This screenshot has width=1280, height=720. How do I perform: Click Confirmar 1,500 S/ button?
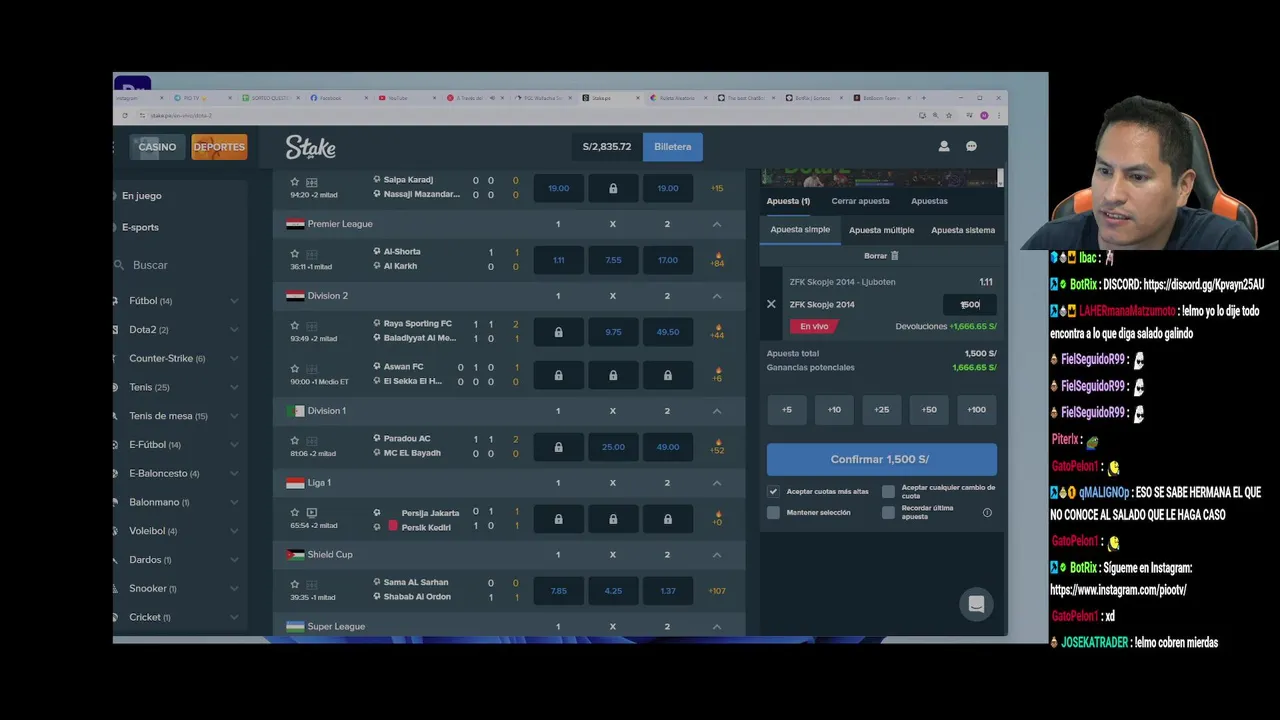pyautogui.click(x=881, y=459)
